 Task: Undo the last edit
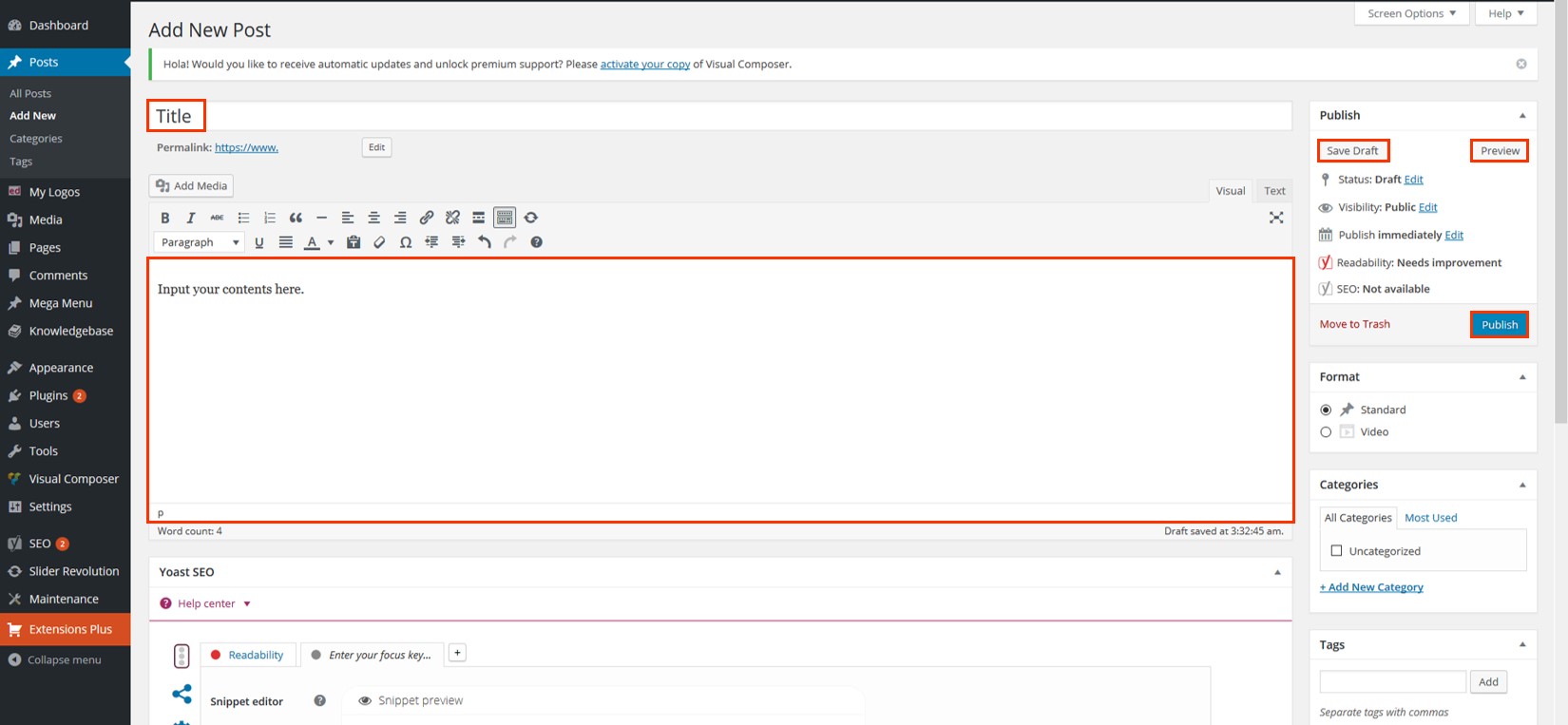coord(485,242)
